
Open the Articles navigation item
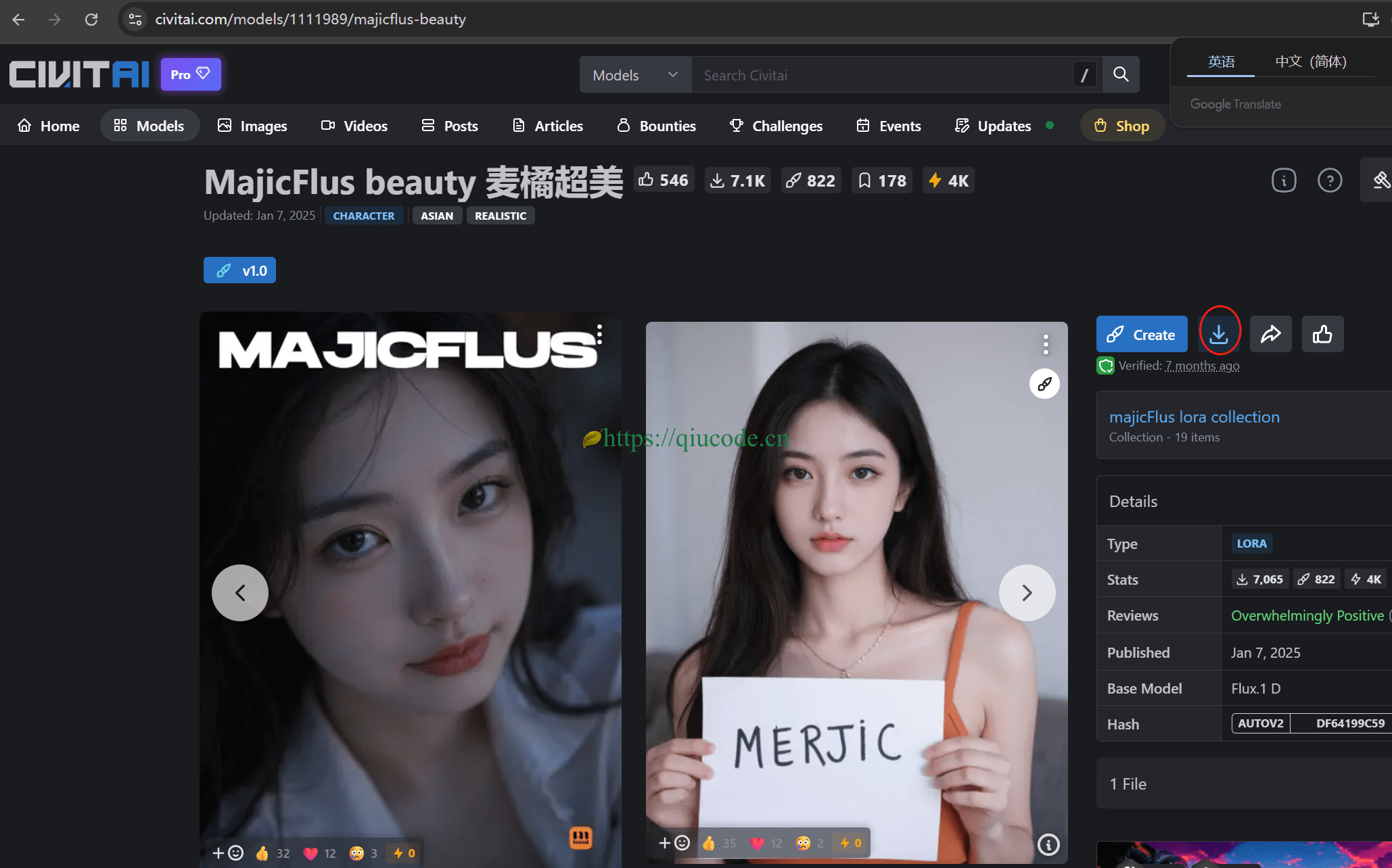click(x=548, y=126)
